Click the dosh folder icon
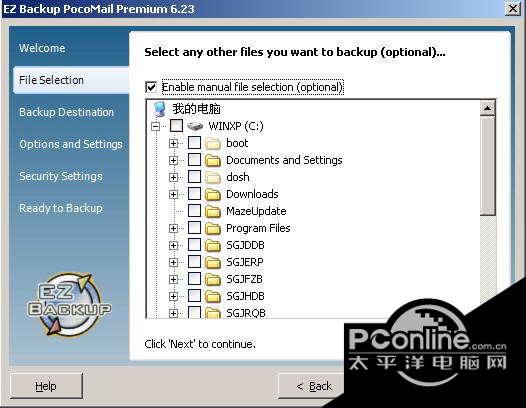The width and height of the screenshot is (526, 408). [213, 177]
